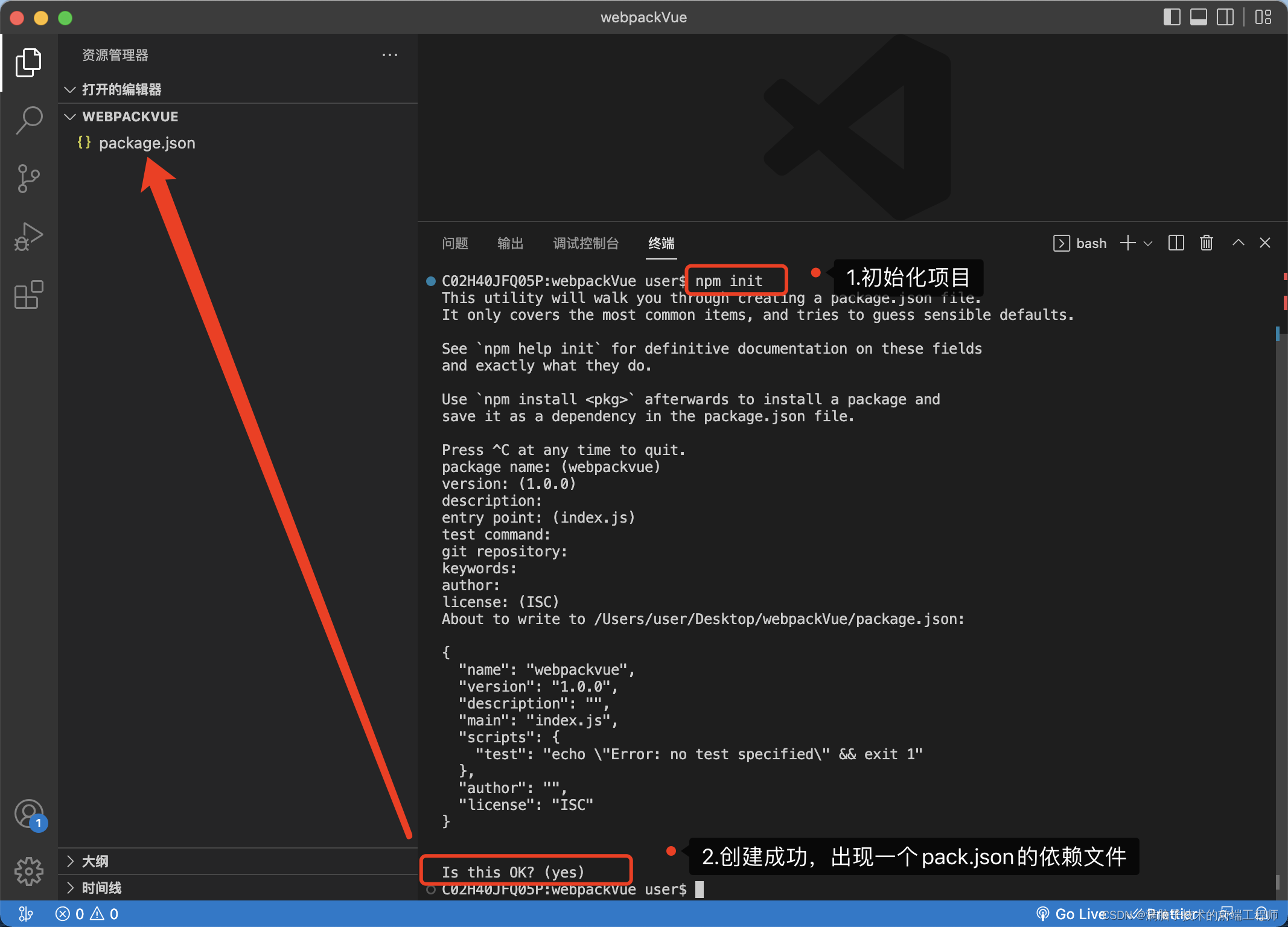Open the Source Control view
The image size is (1288, 927).
pyautogui.click(x=28, y=179)
